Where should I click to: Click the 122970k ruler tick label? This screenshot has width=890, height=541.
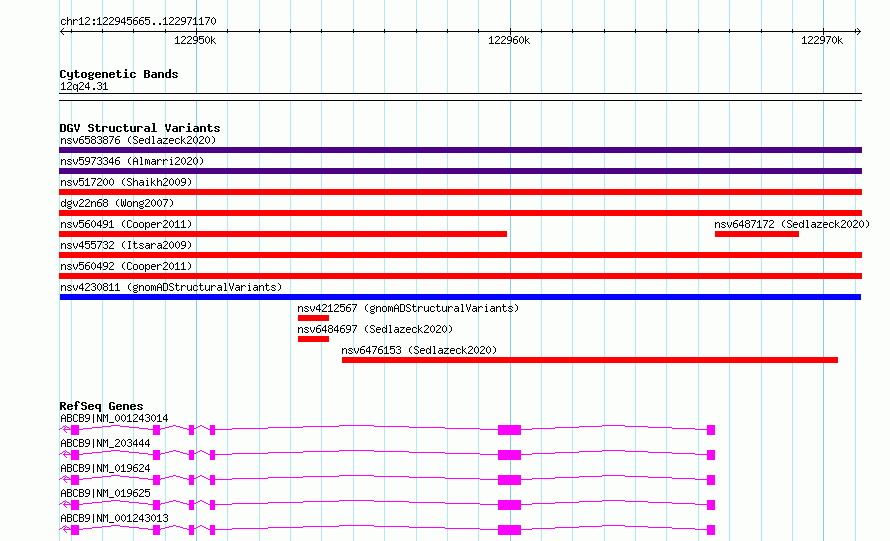[x=822, y=40]
